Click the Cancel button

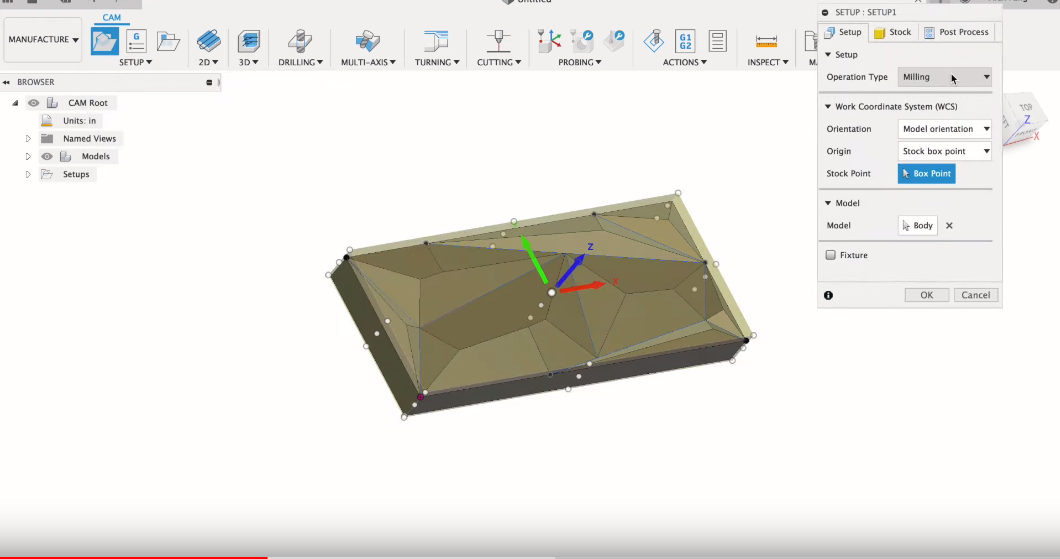975,295
